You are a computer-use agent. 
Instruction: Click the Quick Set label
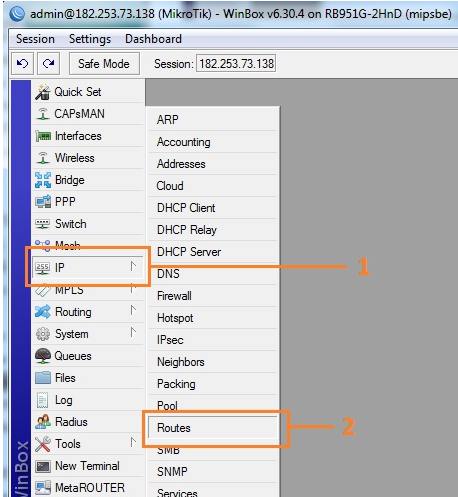(x=78, y=92)
